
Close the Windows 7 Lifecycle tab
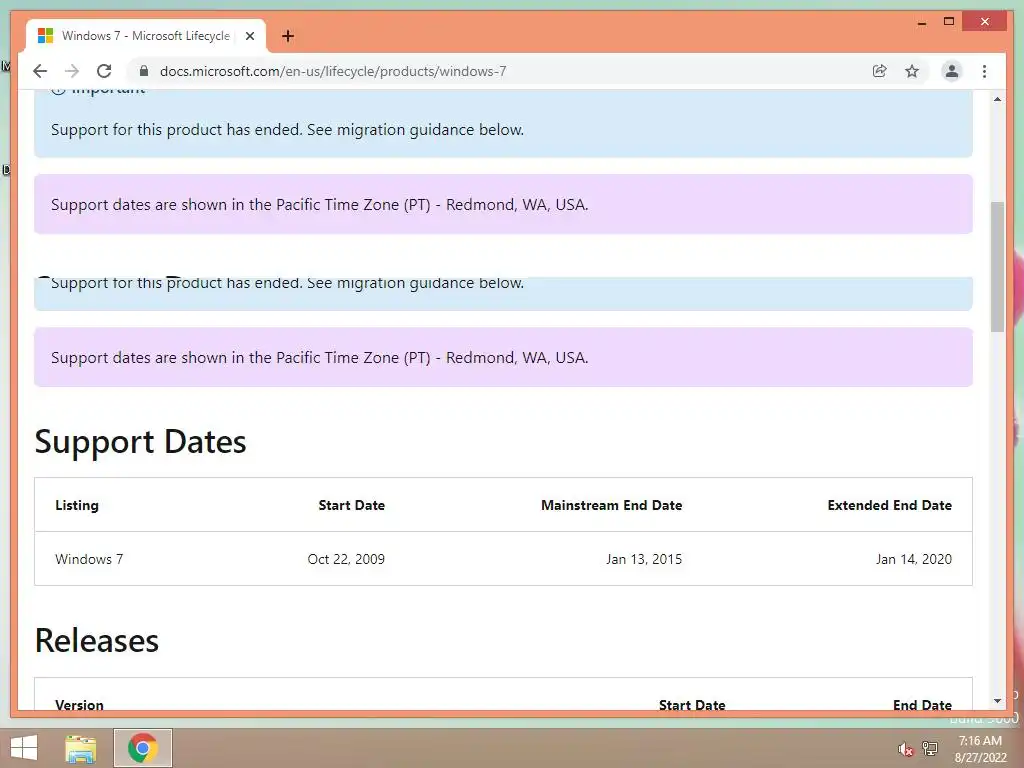click(249, 36)
